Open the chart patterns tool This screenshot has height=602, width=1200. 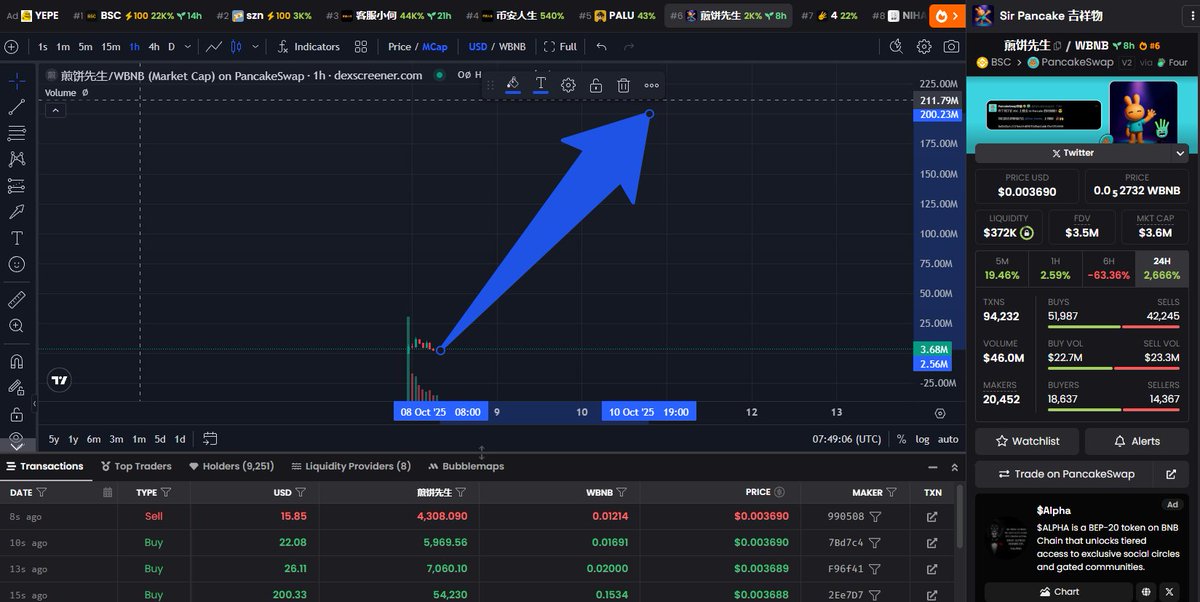point(17,159)
